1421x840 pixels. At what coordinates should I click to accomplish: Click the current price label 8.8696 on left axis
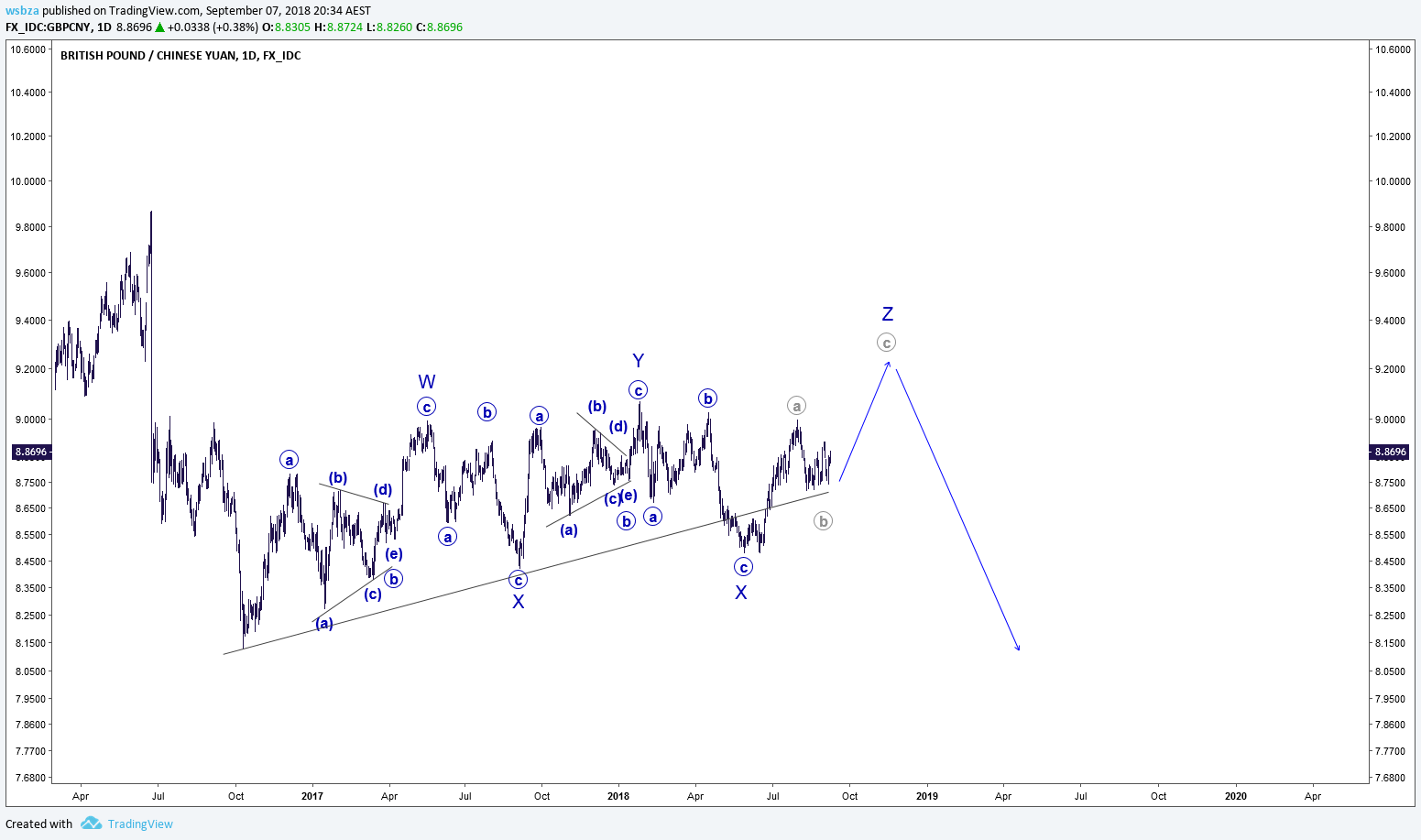tap(31, 452)
